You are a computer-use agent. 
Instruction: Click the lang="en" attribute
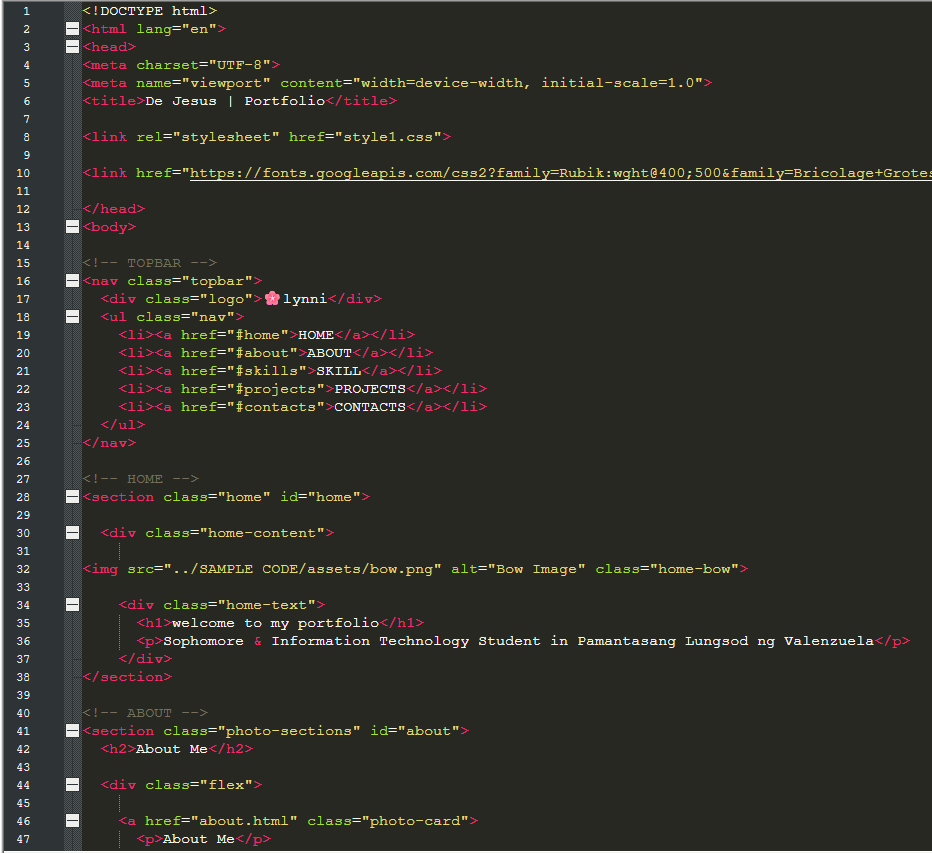point(177,29)
